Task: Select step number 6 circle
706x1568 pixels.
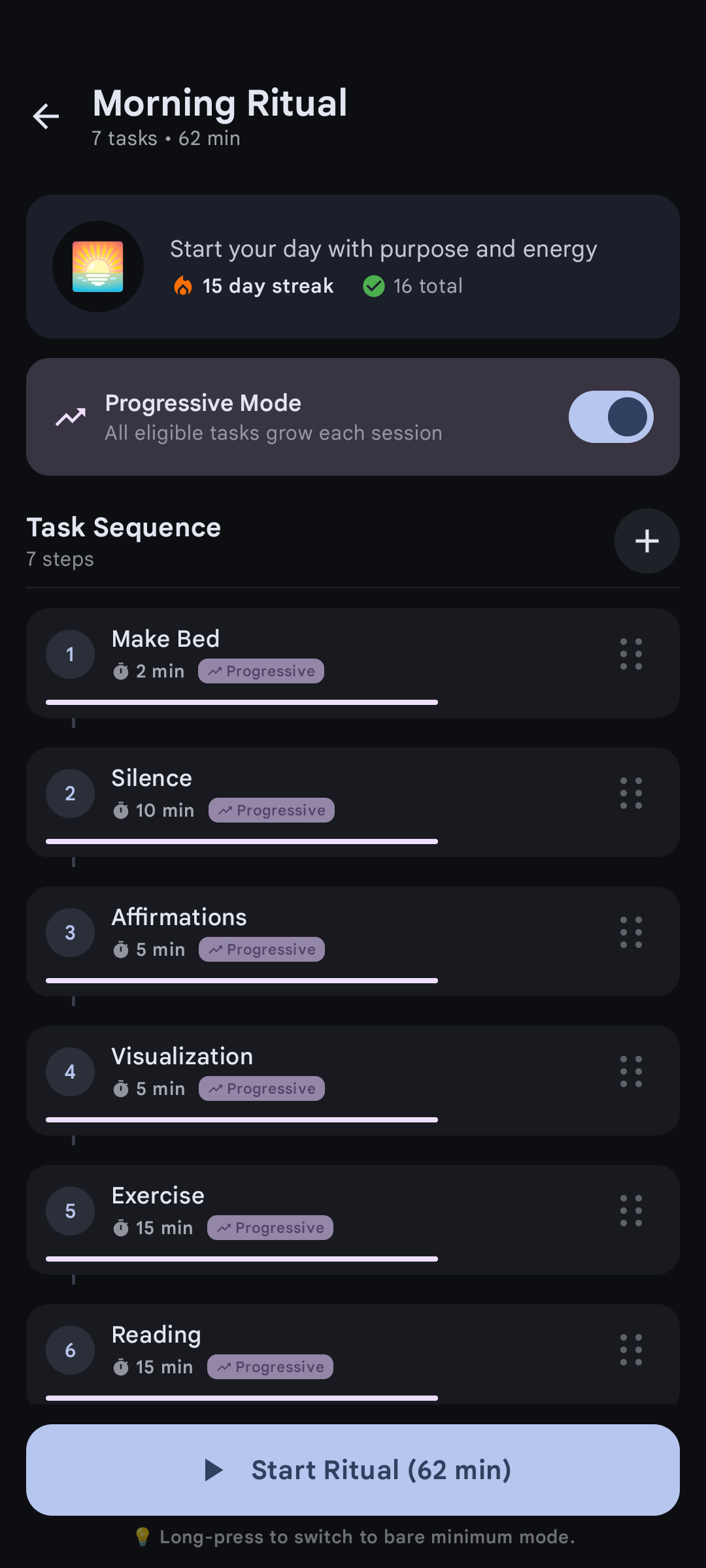Action: 71,1350
